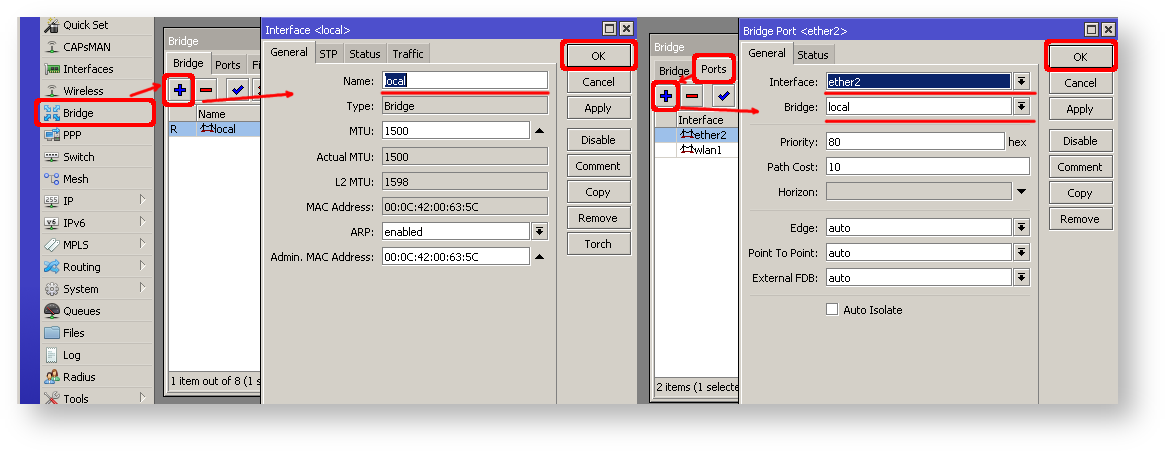The width and height of the screenshot is (1166, 452).
Task: Toggle the Auto Isolate checkbox
Action: tap(831, 310)
